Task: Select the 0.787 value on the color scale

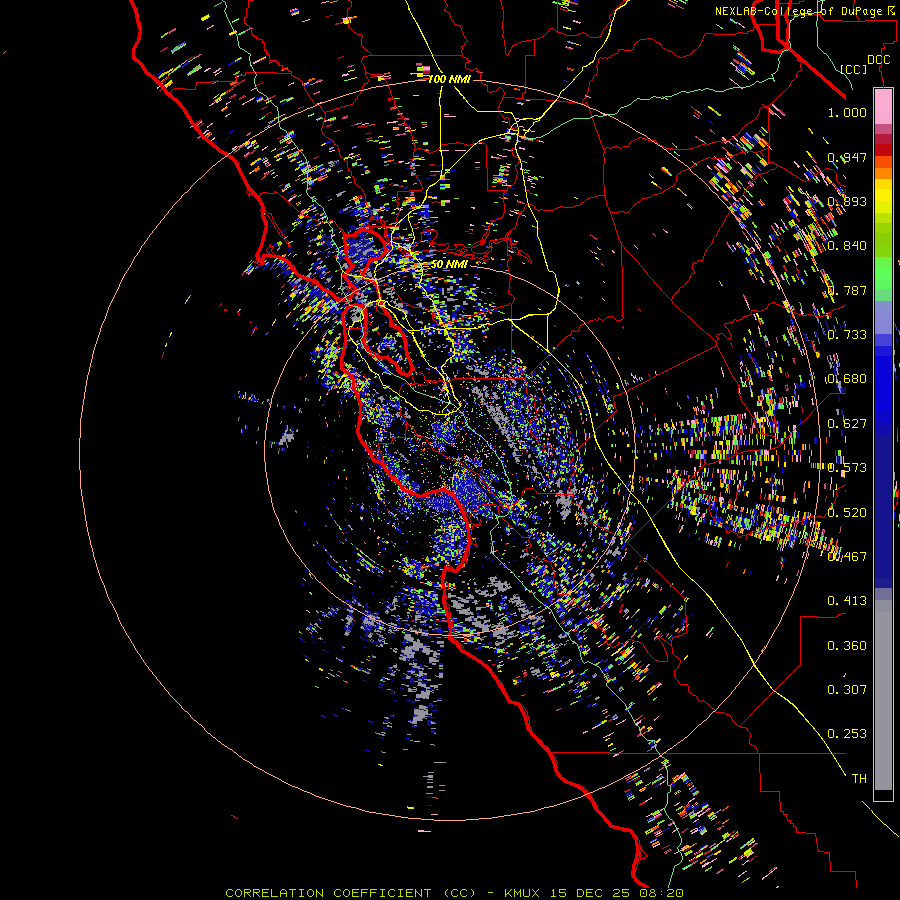Action: [847, 290]
